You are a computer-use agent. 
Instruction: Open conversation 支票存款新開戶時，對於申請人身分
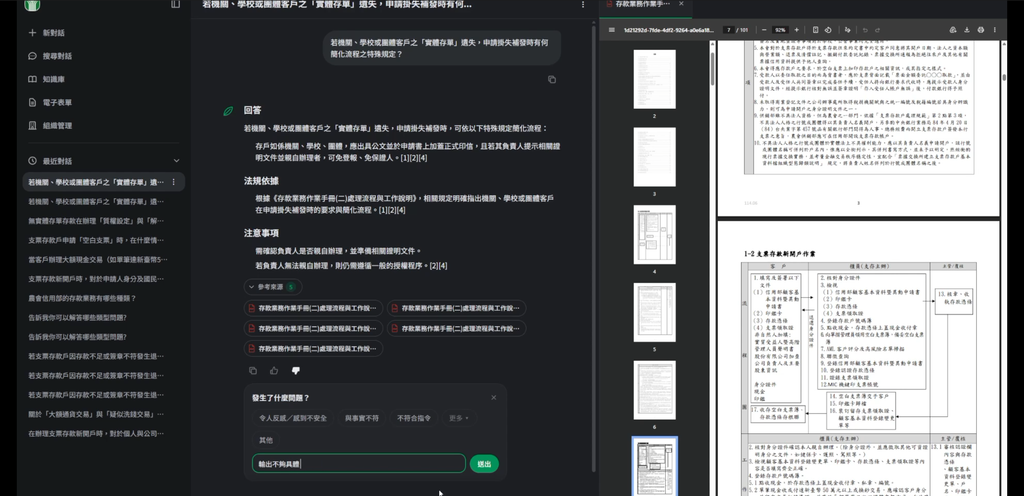[x=96, y=279]
